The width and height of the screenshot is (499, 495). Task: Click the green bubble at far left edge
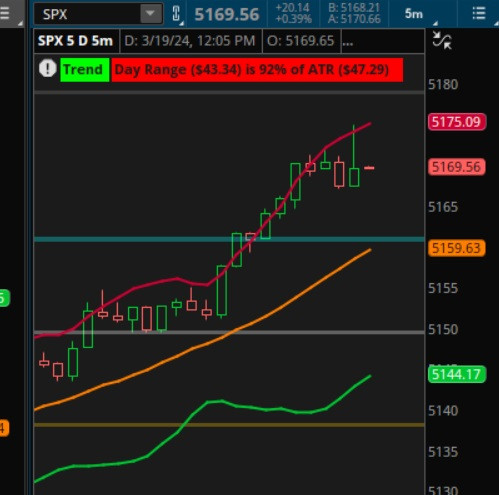5,298
